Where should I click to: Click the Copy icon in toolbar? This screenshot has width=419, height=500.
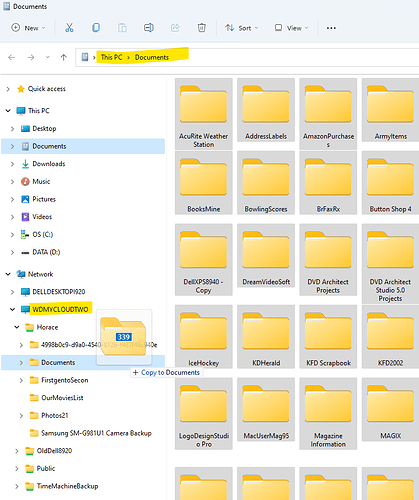[x=96, y=28]
